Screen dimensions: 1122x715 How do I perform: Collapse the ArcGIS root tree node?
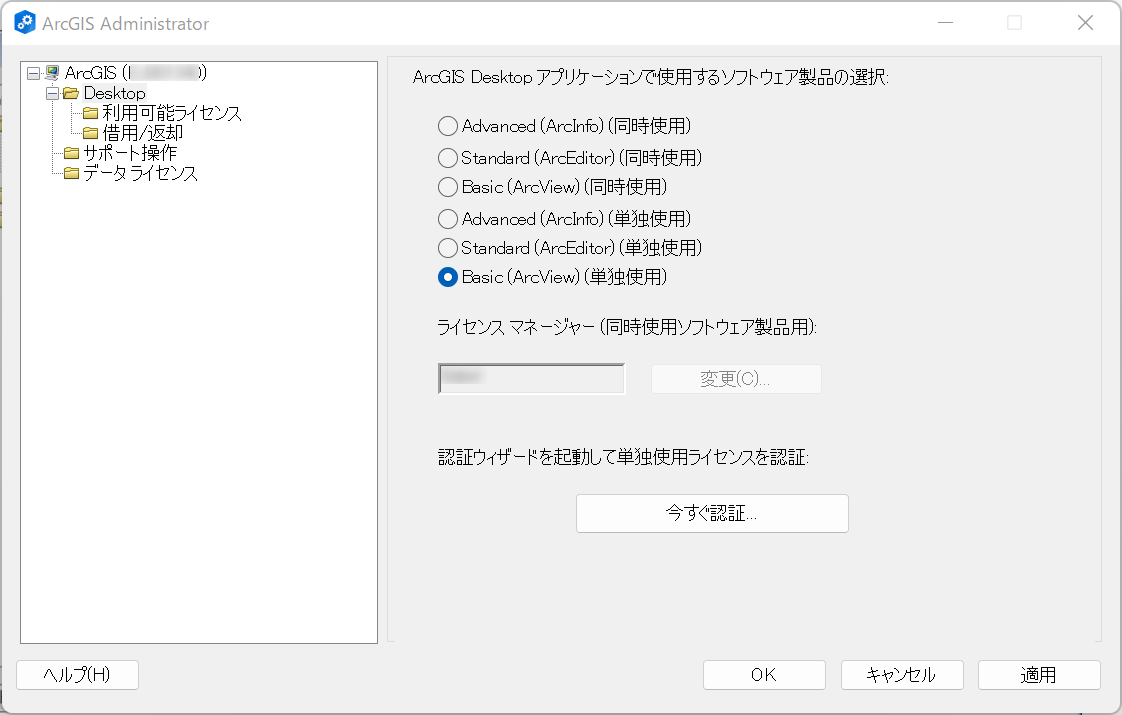click(34, 73)
